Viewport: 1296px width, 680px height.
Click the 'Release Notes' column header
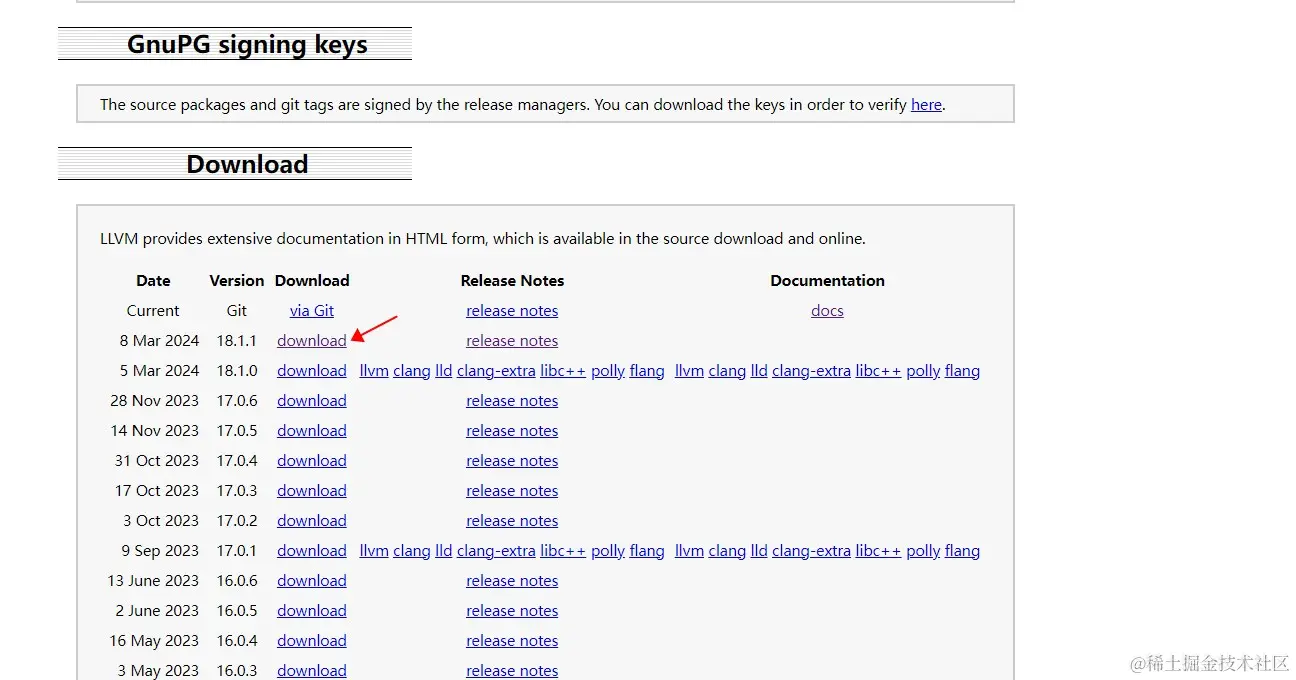click(512, 281)
